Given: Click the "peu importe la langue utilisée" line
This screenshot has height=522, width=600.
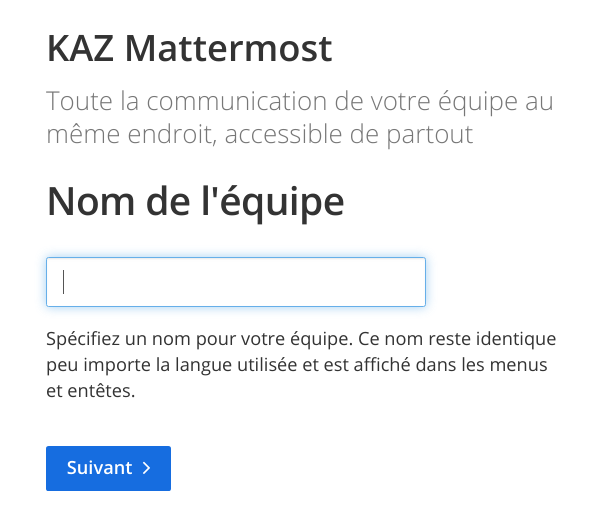Looking at the screenshot, I should click(297, 365).
